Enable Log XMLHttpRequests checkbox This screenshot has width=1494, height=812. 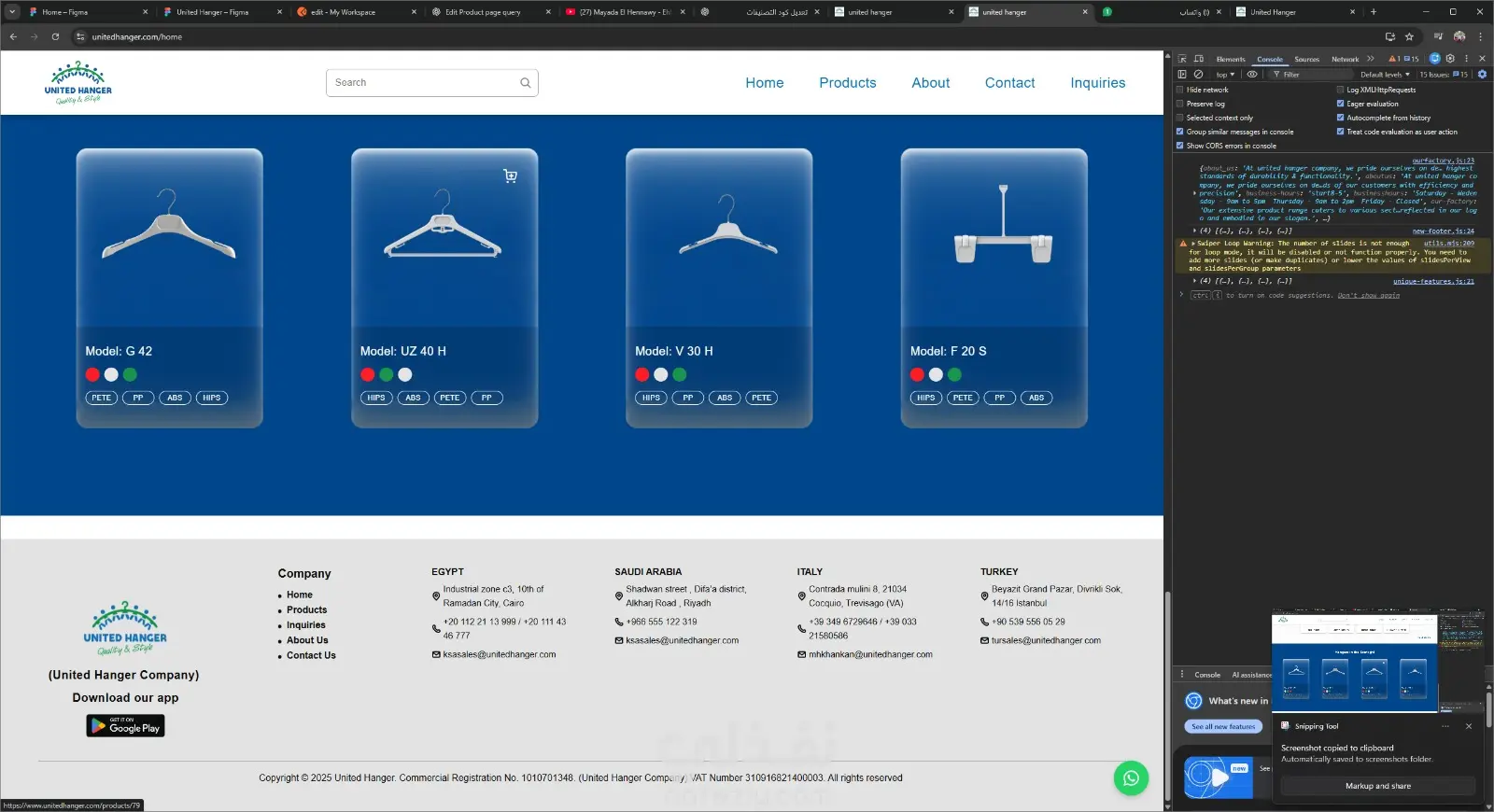(x=1340, y=90)
